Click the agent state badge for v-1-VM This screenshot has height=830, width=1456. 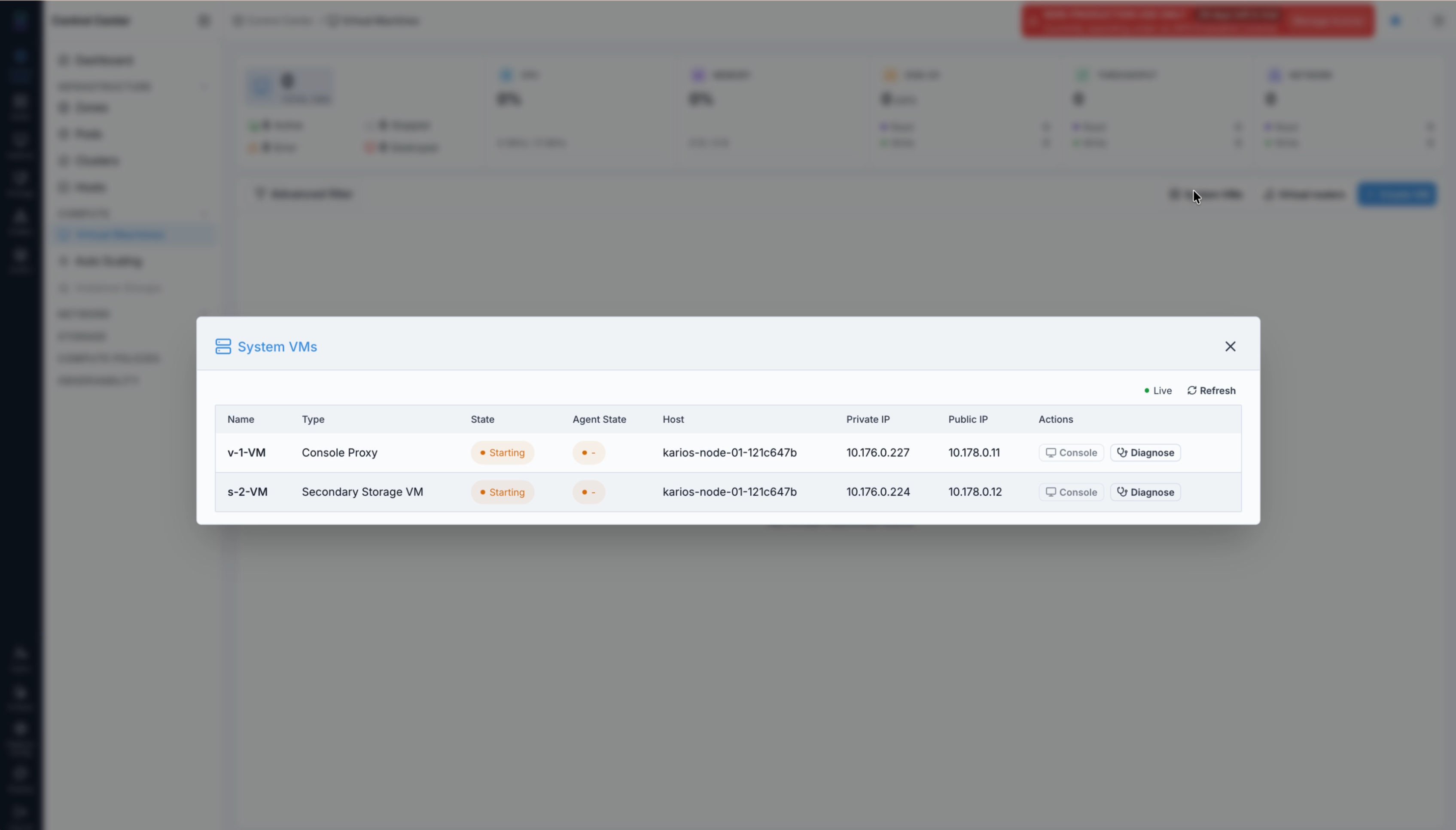point(589,453)
